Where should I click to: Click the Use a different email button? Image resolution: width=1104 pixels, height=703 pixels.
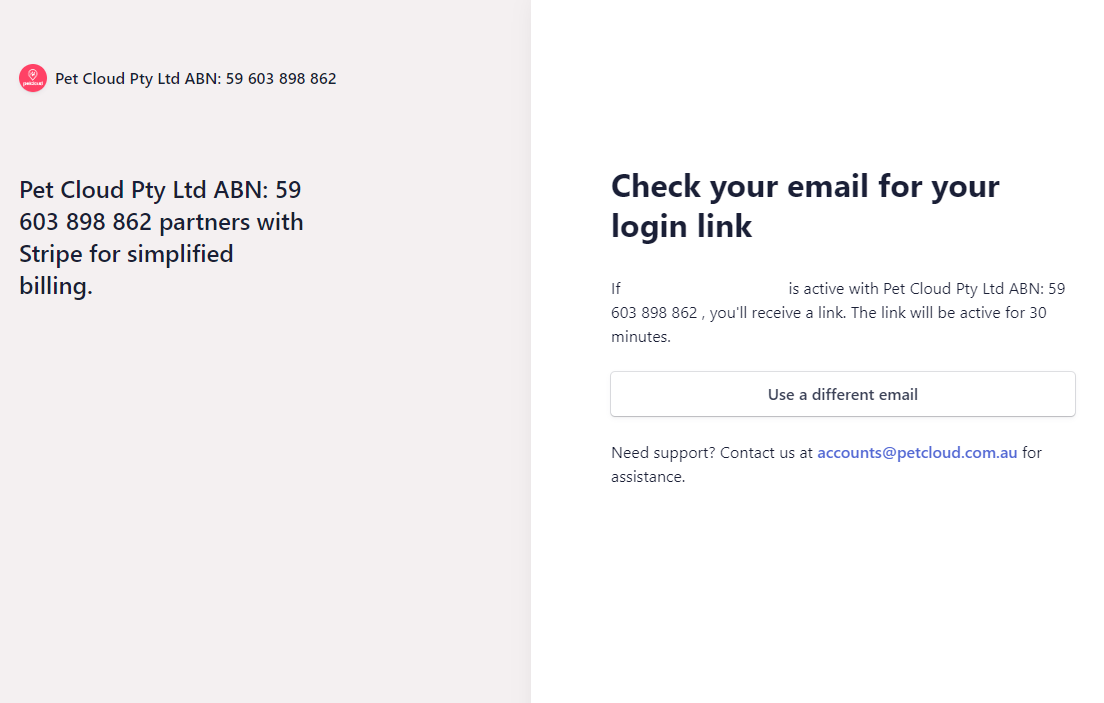pyautogui.click(x=842, y=394)
